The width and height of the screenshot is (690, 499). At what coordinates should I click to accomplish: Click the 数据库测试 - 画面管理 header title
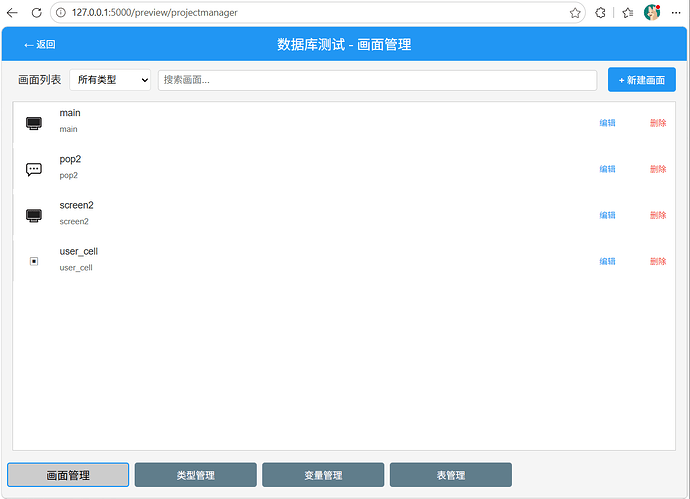344,44
